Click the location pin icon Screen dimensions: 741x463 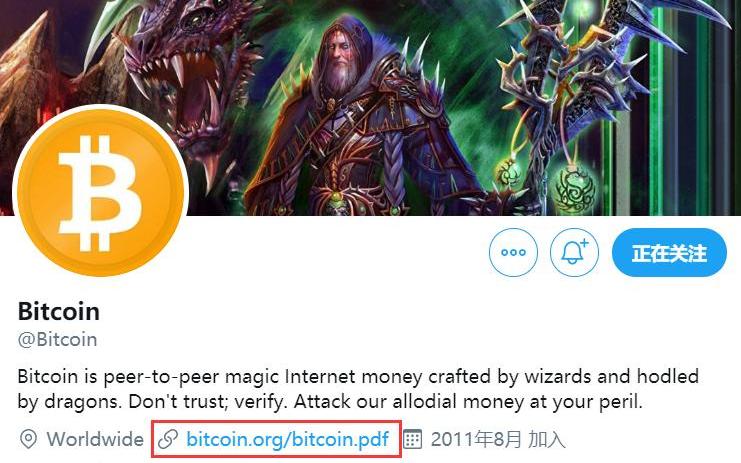[28, 439]
